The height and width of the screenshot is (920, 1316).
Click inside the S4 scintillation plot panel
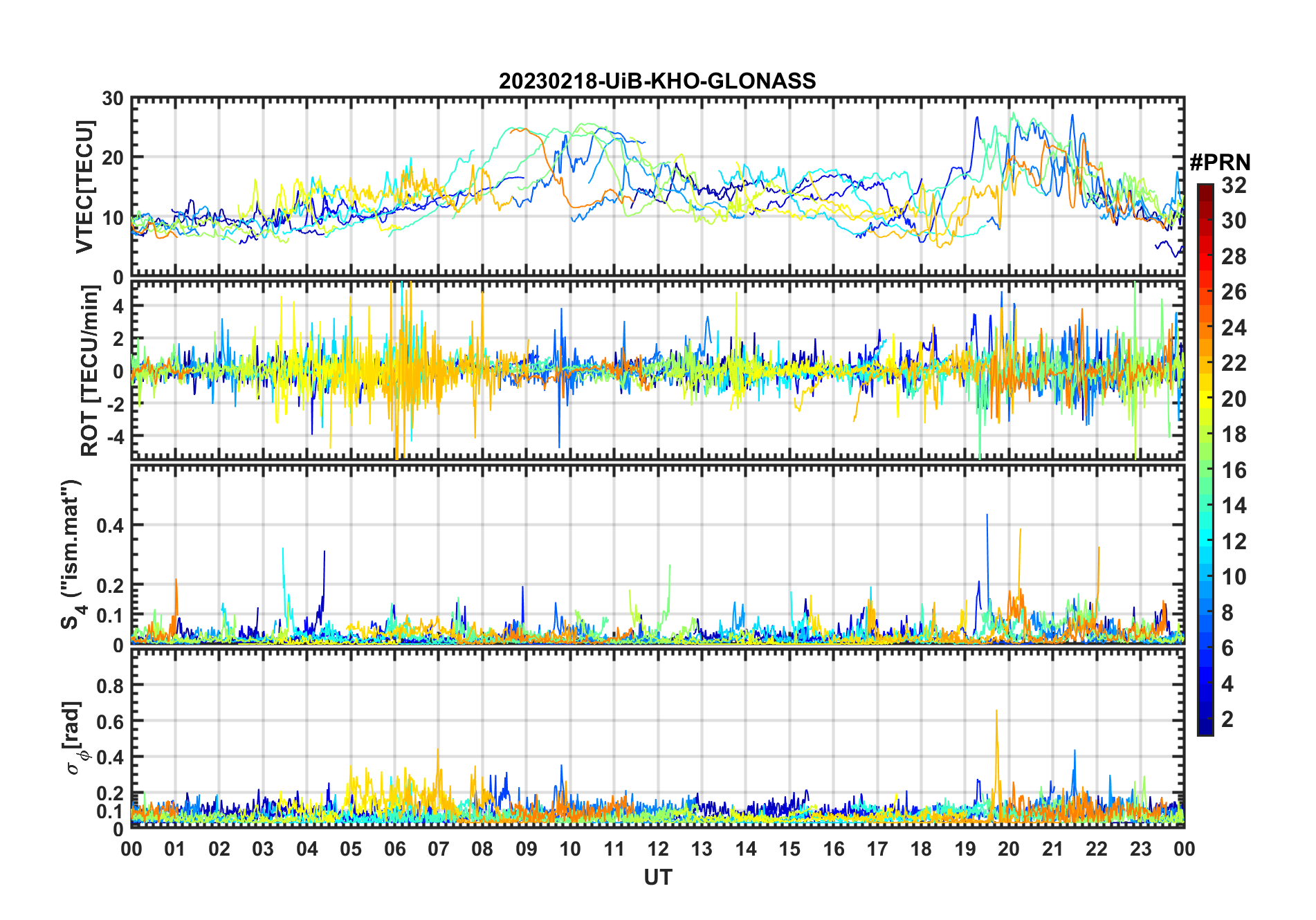click(657, 554)
